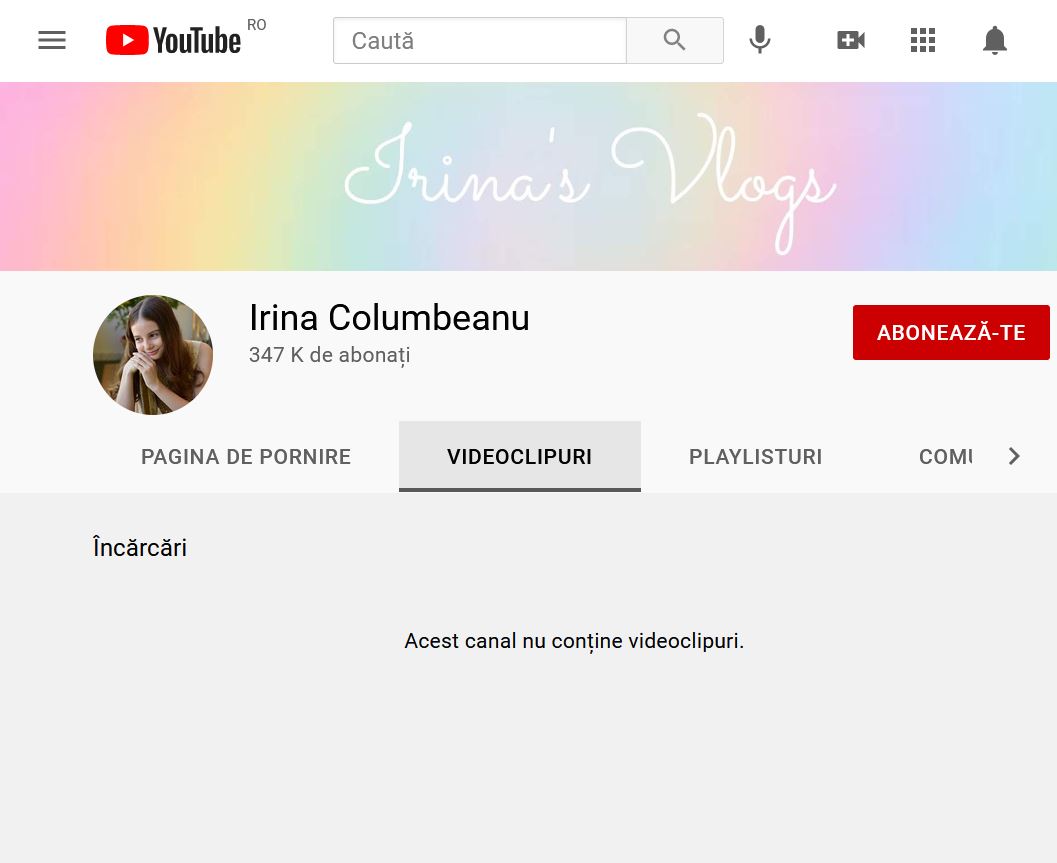
Task: Switch to the PAGINA DE PORNIRE tab
Action: click(x=246, y=457)
